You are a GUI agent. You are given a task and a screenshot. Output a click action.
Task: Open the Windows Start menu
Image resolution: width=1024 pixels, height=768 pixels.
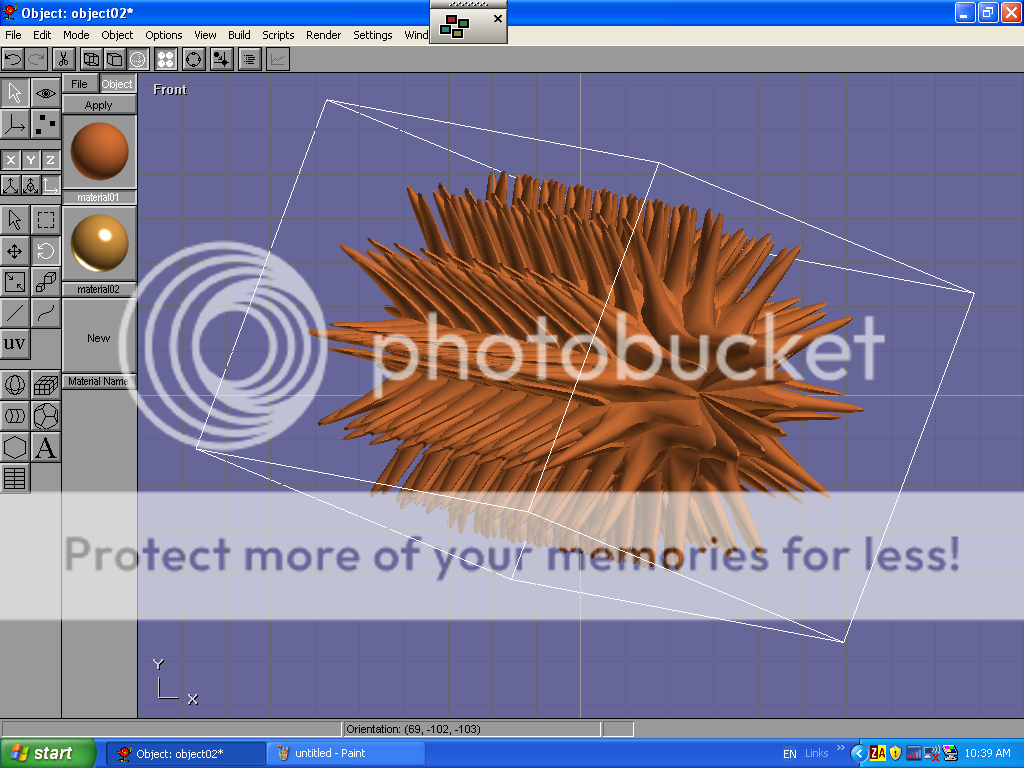click(48, 753)
